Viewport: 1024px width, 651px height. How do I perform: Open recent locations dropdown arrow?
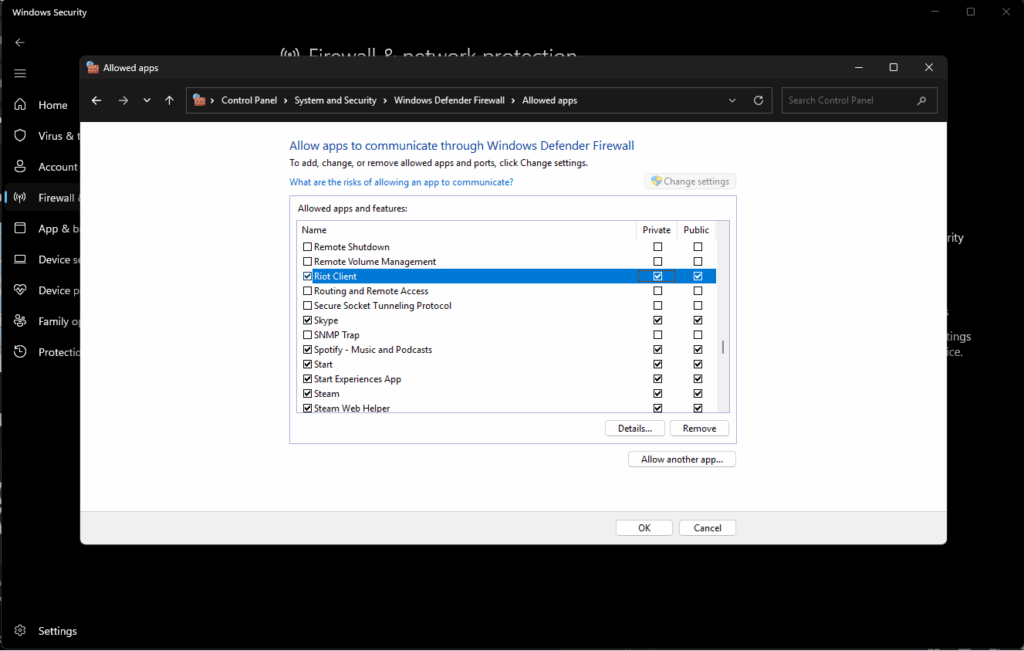point(147,101)
